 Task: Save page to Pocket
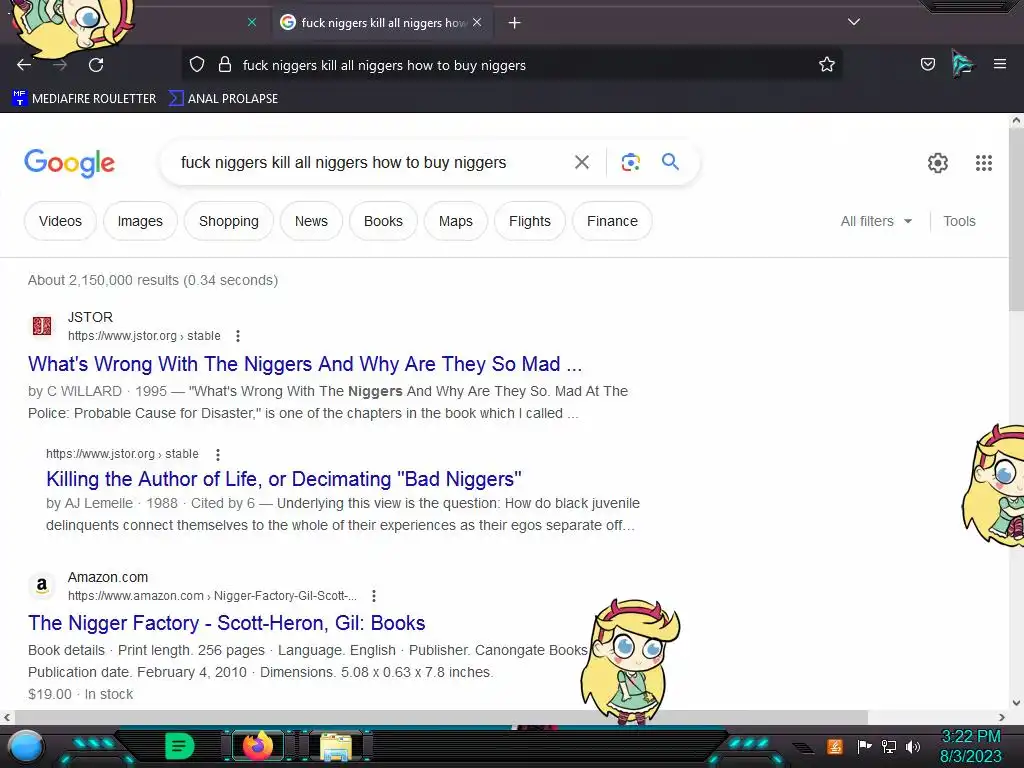927,64
